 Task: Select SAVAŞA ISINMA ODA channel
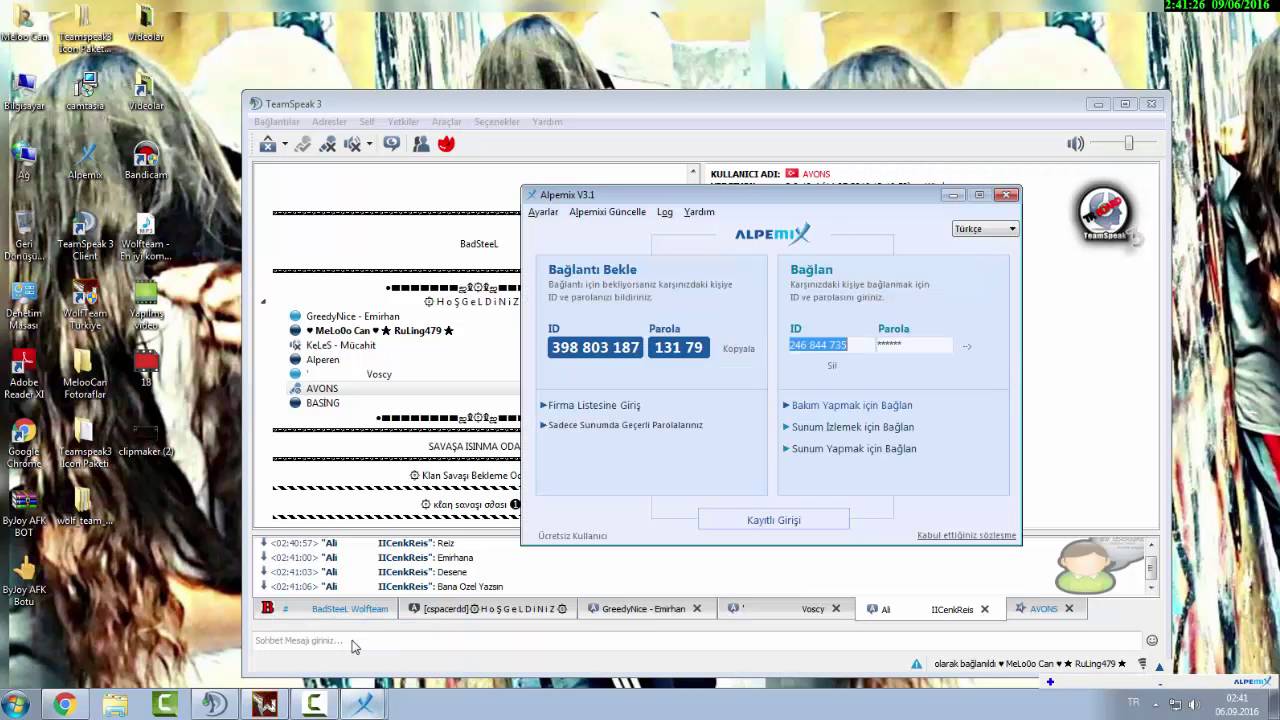(x=474, y=446)
